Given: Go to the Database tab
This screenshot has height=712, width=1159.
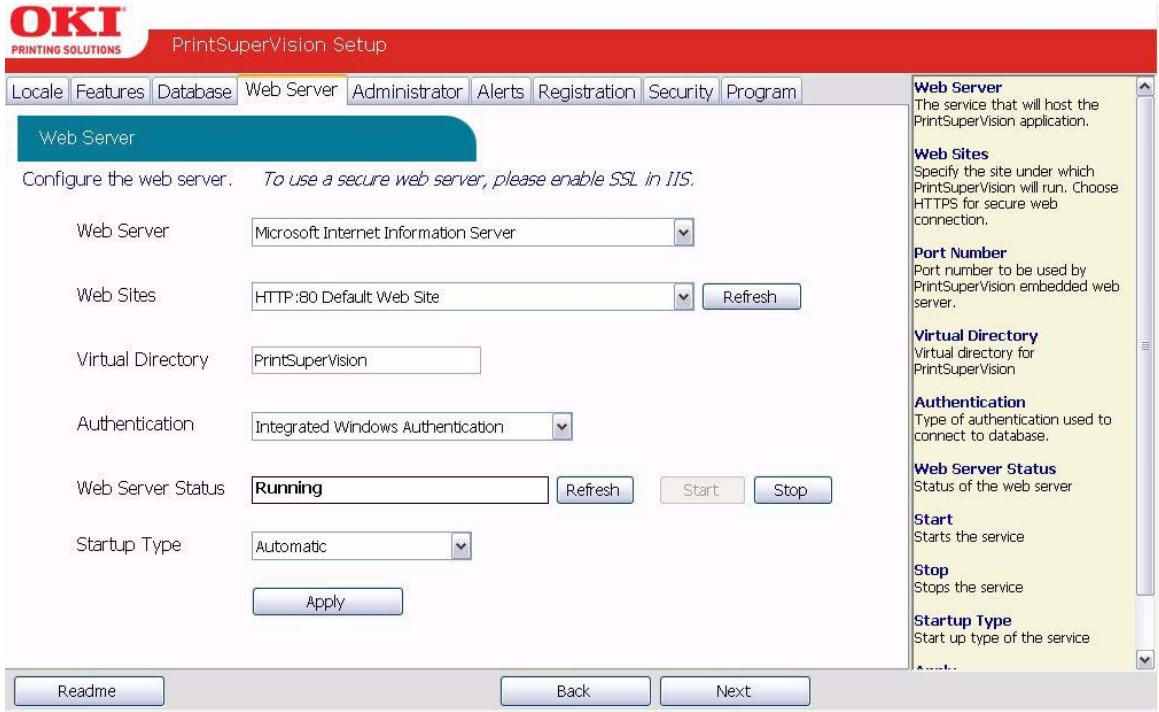Looking at the screenshot, I should [194, 92].
